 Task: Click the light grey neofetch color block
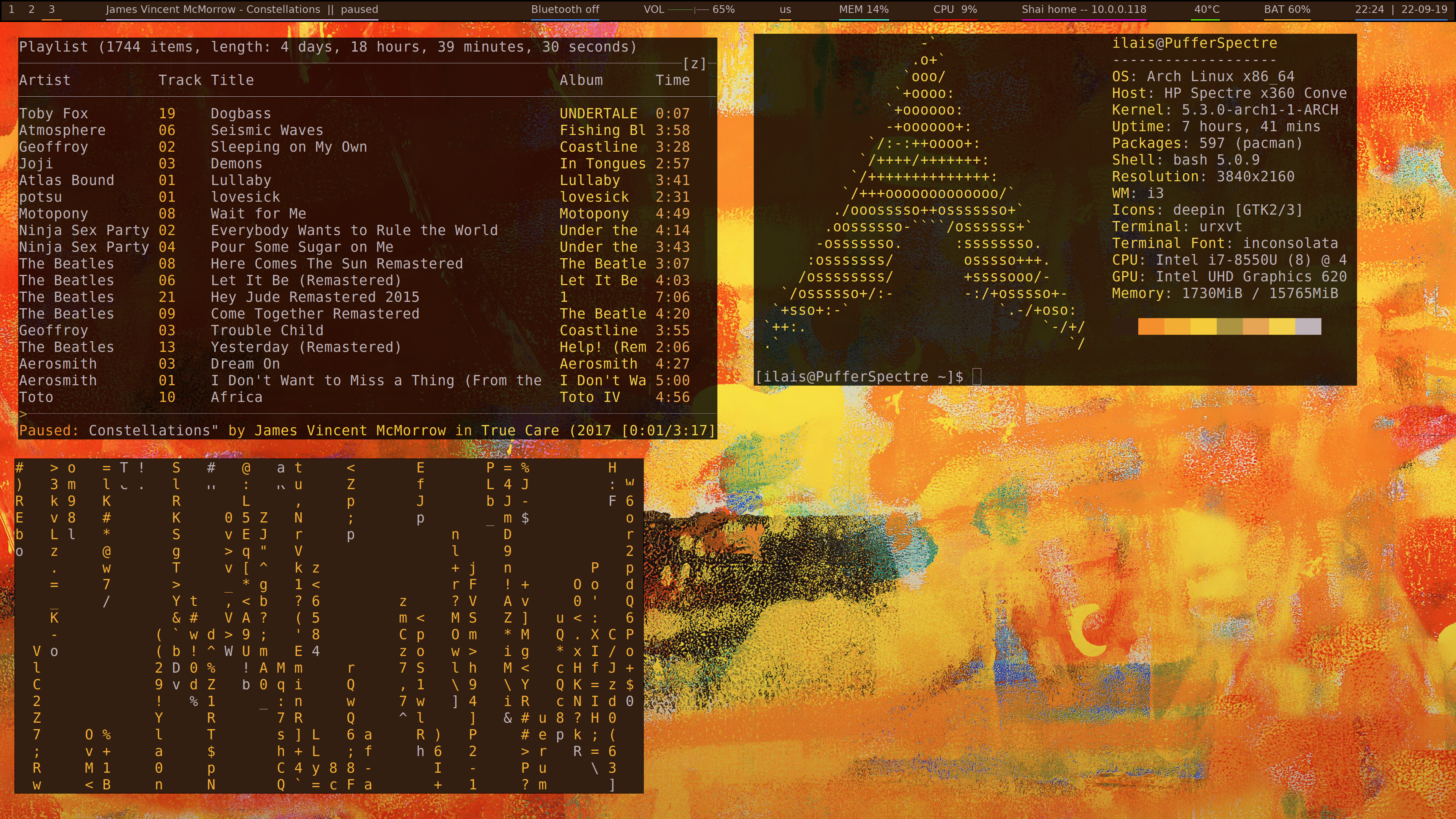[1308, 326]
